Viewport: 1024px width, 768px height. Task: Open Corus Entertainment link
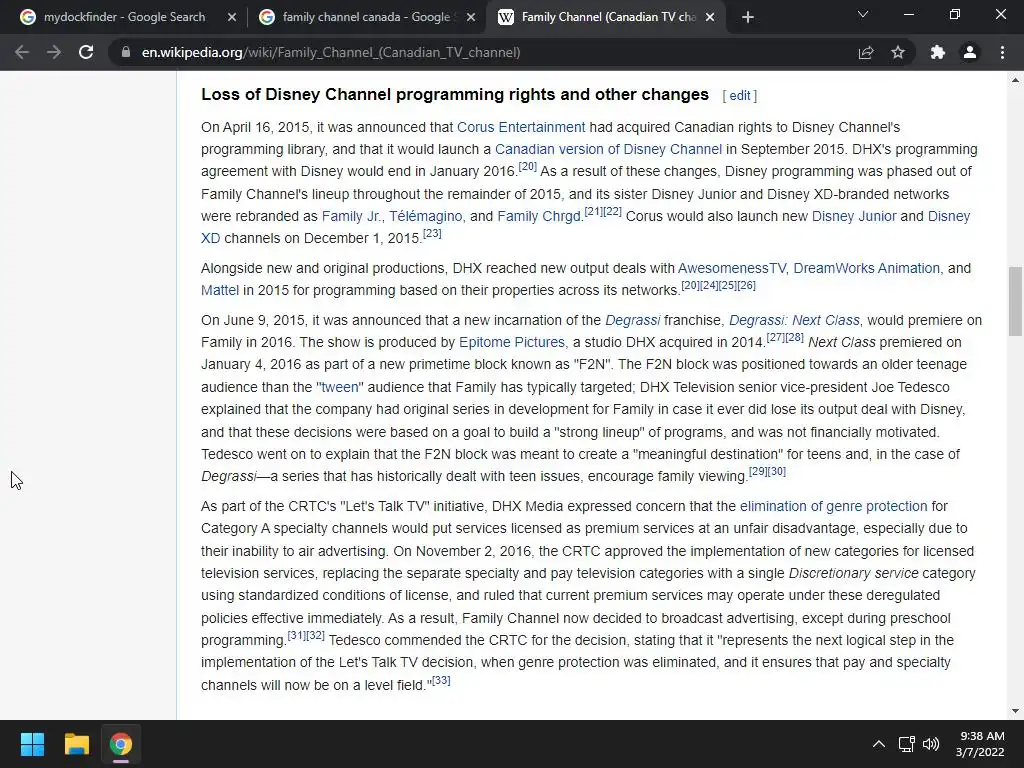[x=521, y=127]
